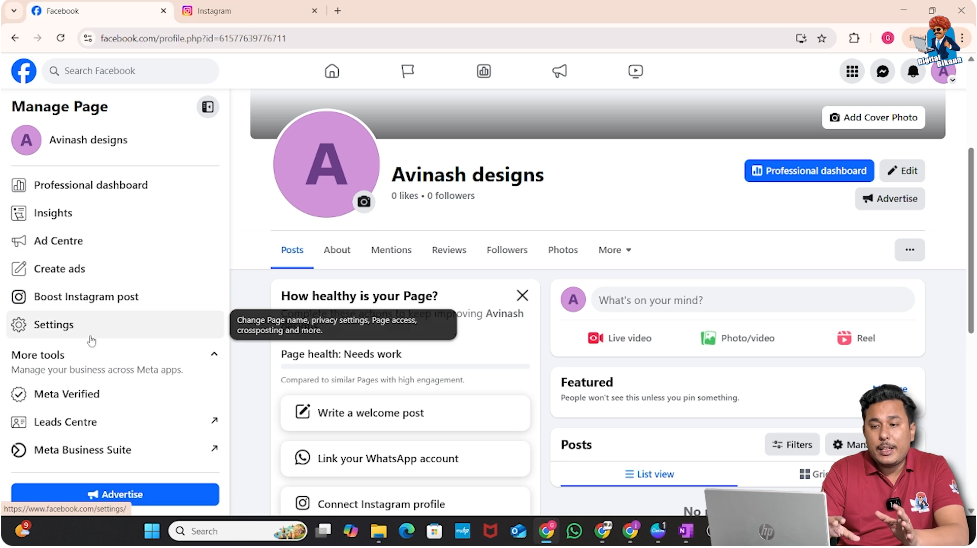This screenshot has height=548, width=977.
Task: Switch to the About tab
Action: point(337,250)
